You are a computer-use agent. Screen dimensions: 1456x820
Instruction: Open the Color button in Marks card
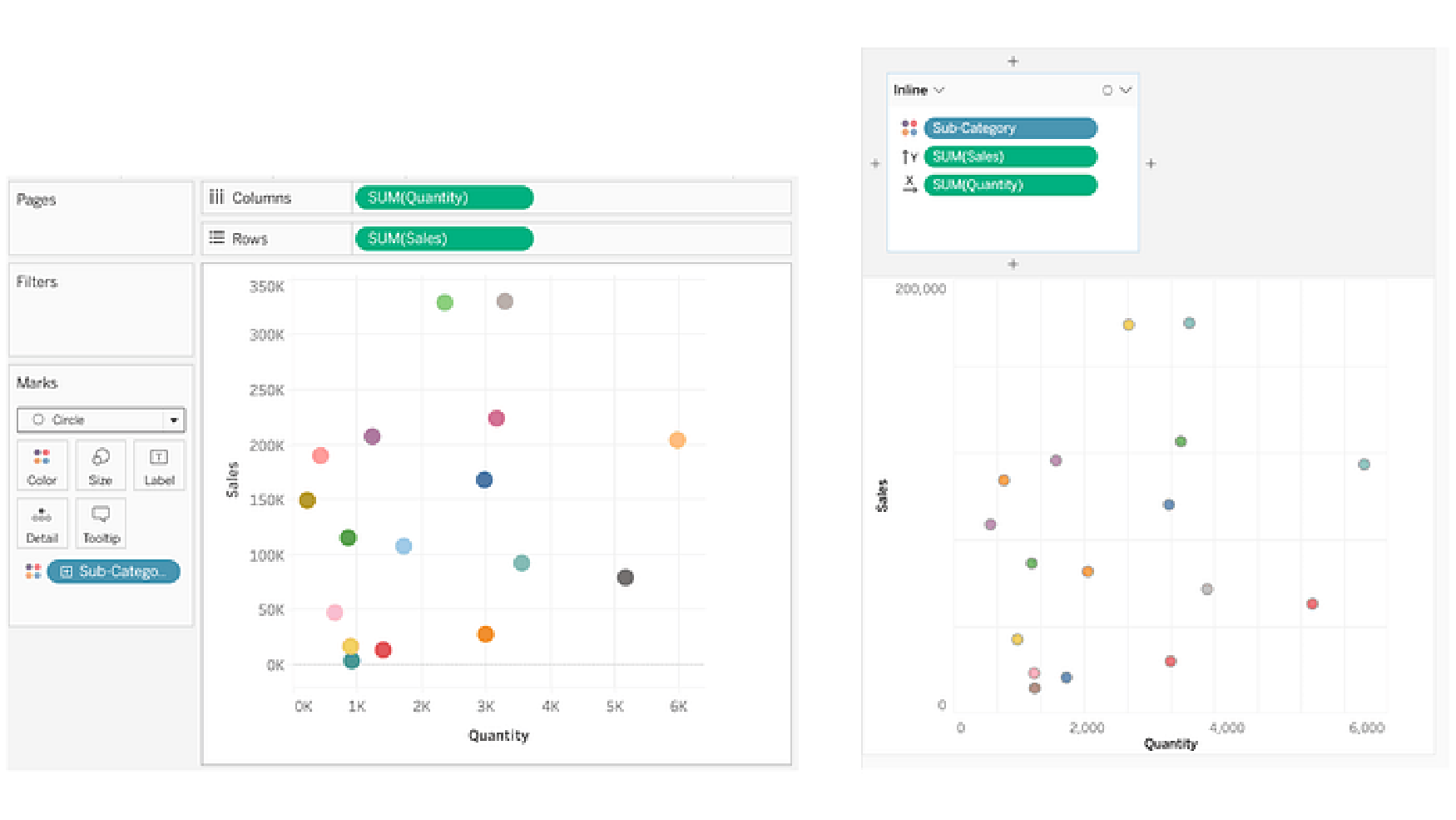tap(42, 465)
